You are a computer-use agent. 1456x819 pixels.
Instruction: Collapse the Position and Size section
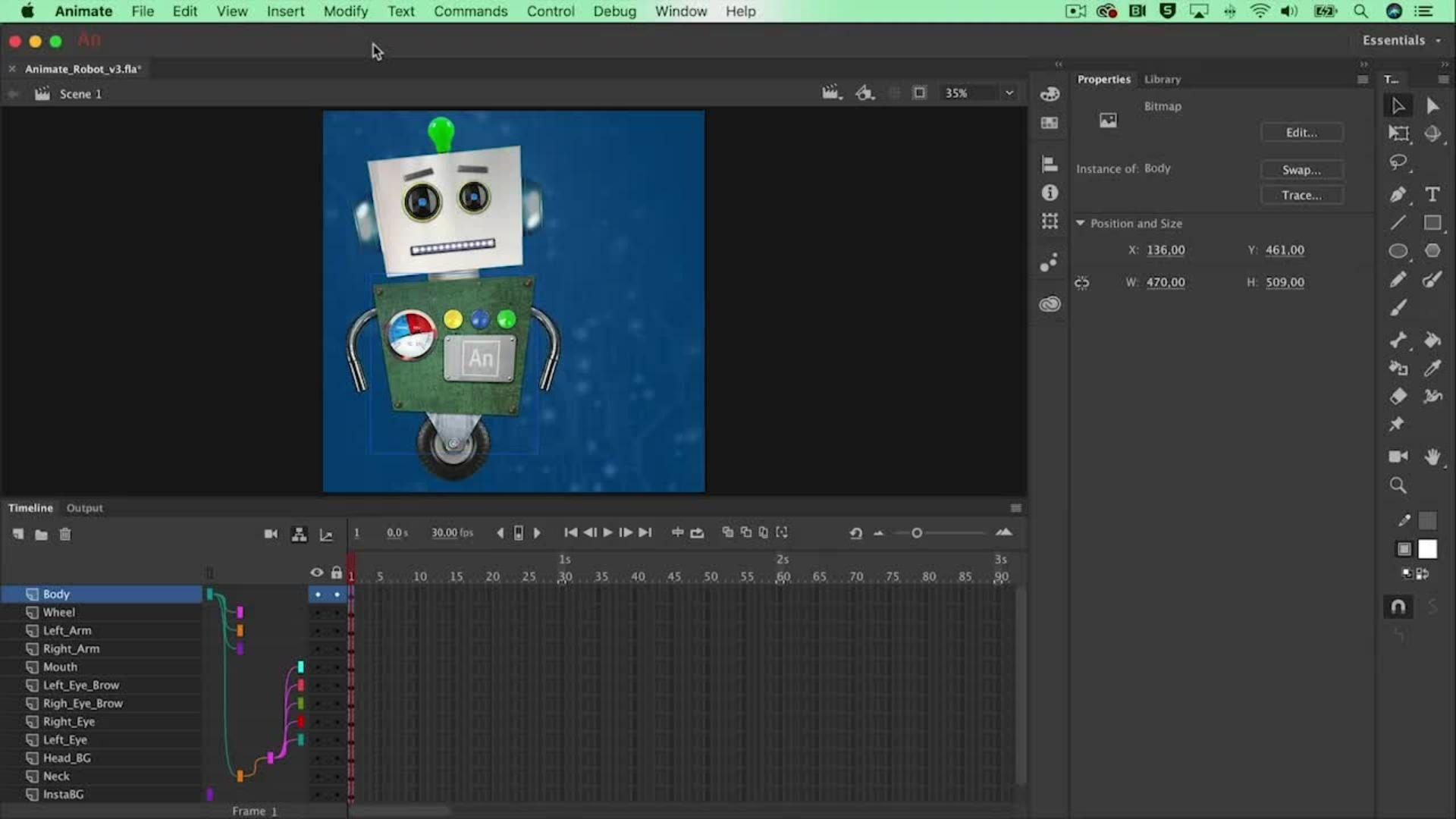click(x=1081, y=223)
